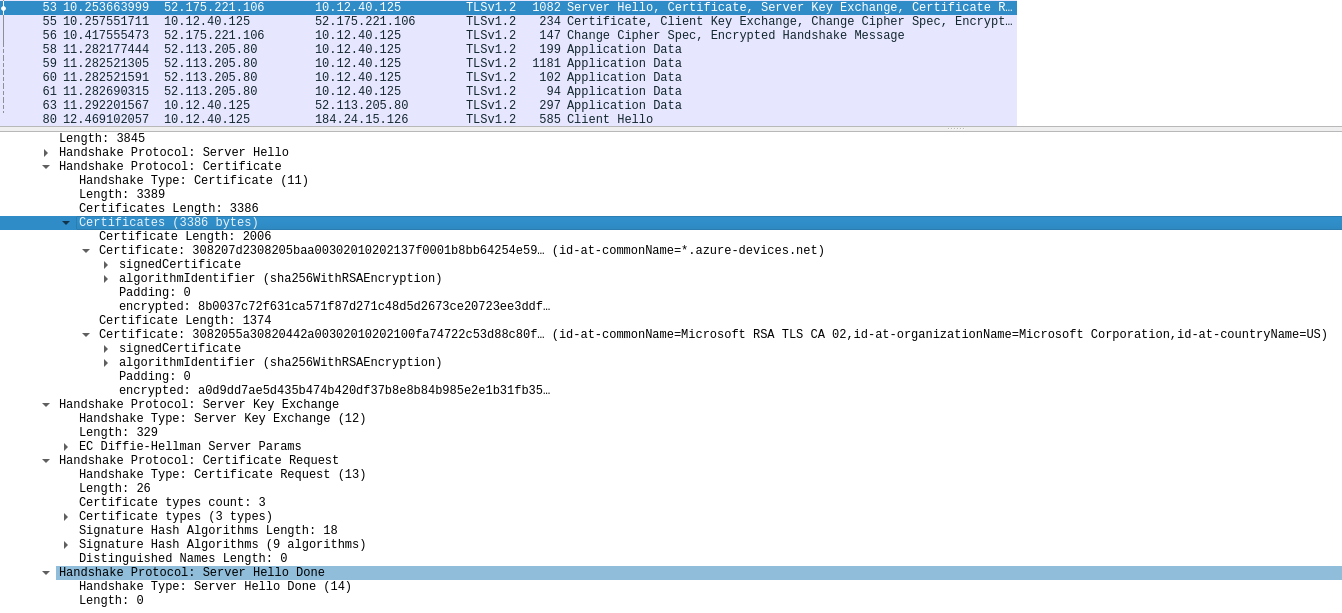Select the Length: 329 field

pyautogui.click(x=118, y=433)
